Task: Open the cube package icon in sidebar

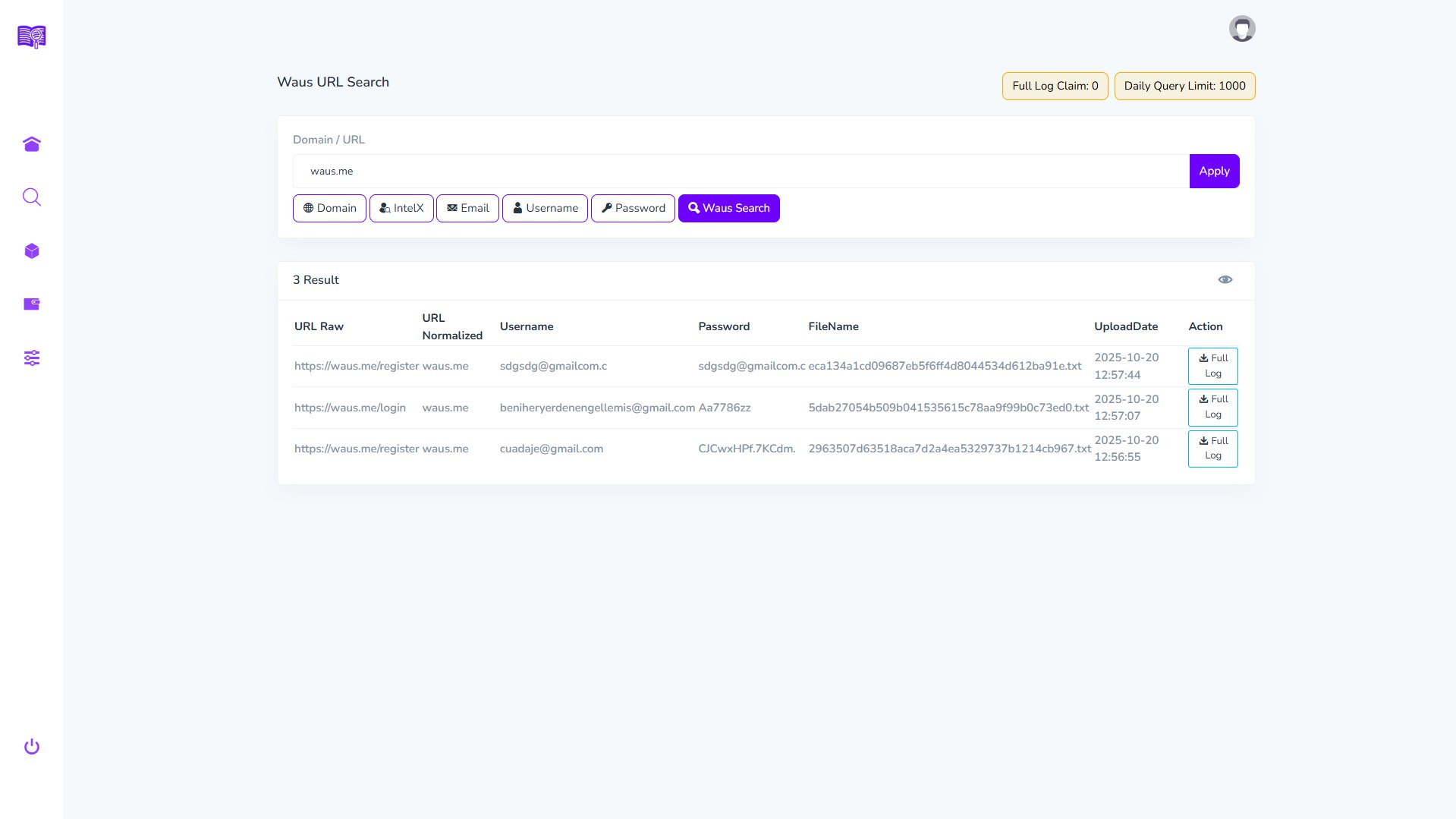Action: coord(32,251)
